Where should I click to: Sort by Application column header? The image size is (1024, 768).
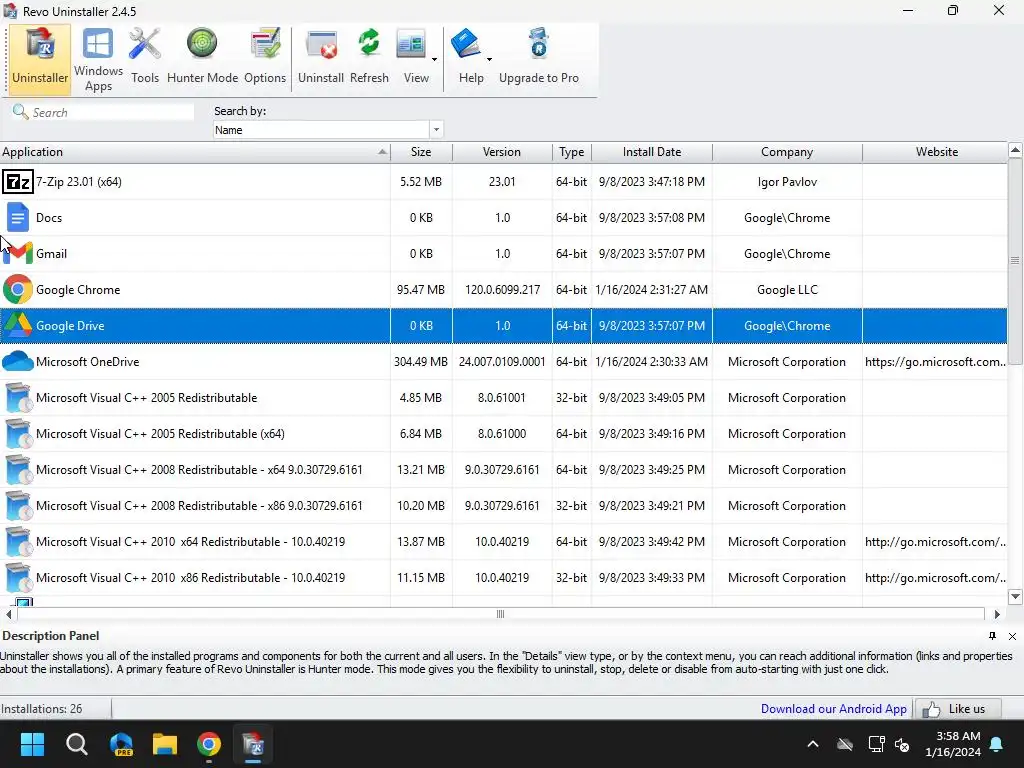(x=195, y=152)
